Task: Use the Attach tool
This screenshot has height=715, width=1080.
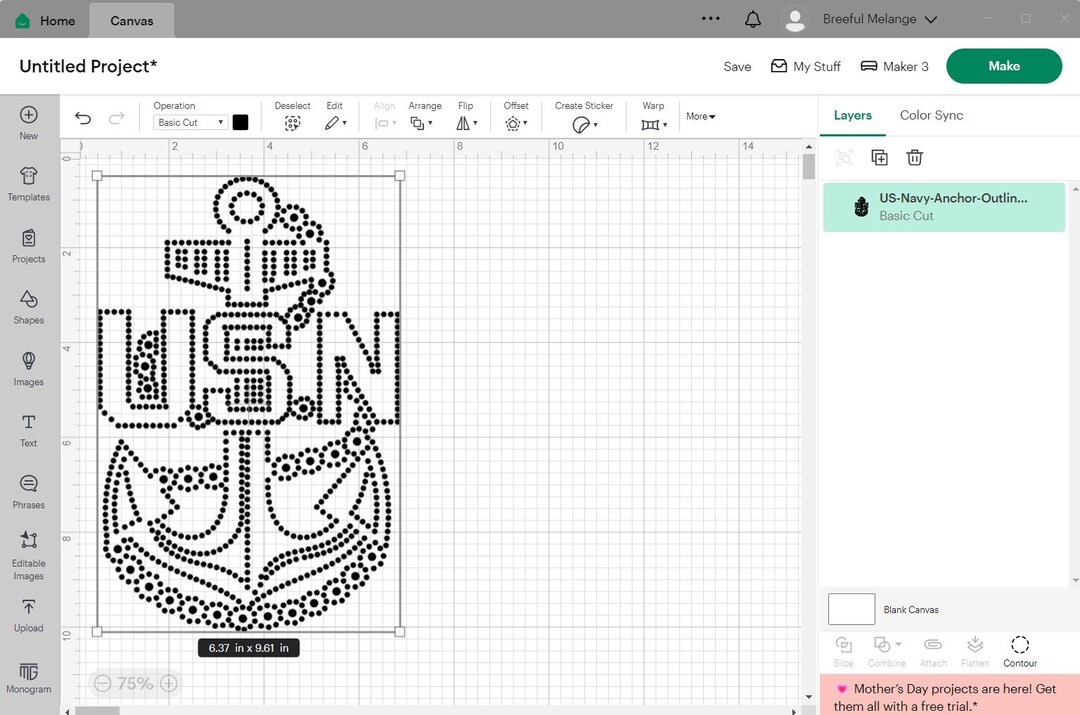Action: [932, 650]
